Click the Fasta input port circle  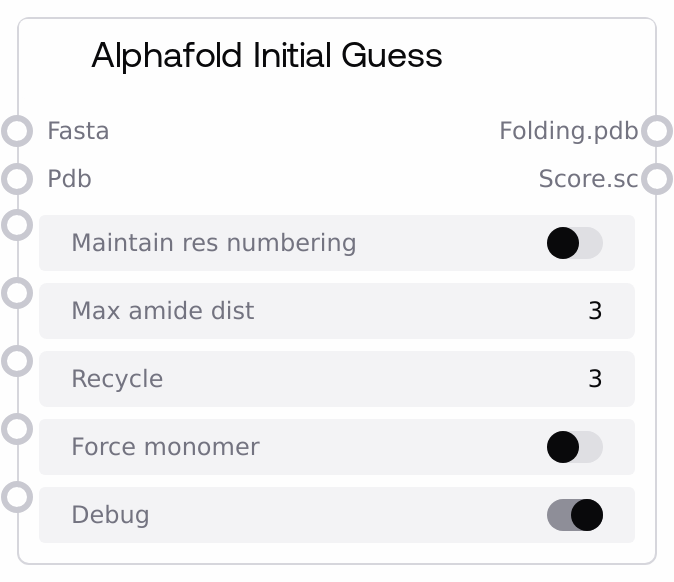click(x=17, y=131)
